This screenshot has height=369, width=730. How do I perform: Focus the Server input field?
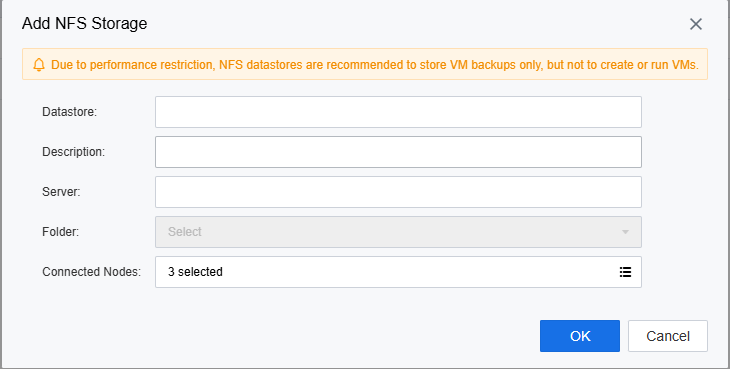398,192
